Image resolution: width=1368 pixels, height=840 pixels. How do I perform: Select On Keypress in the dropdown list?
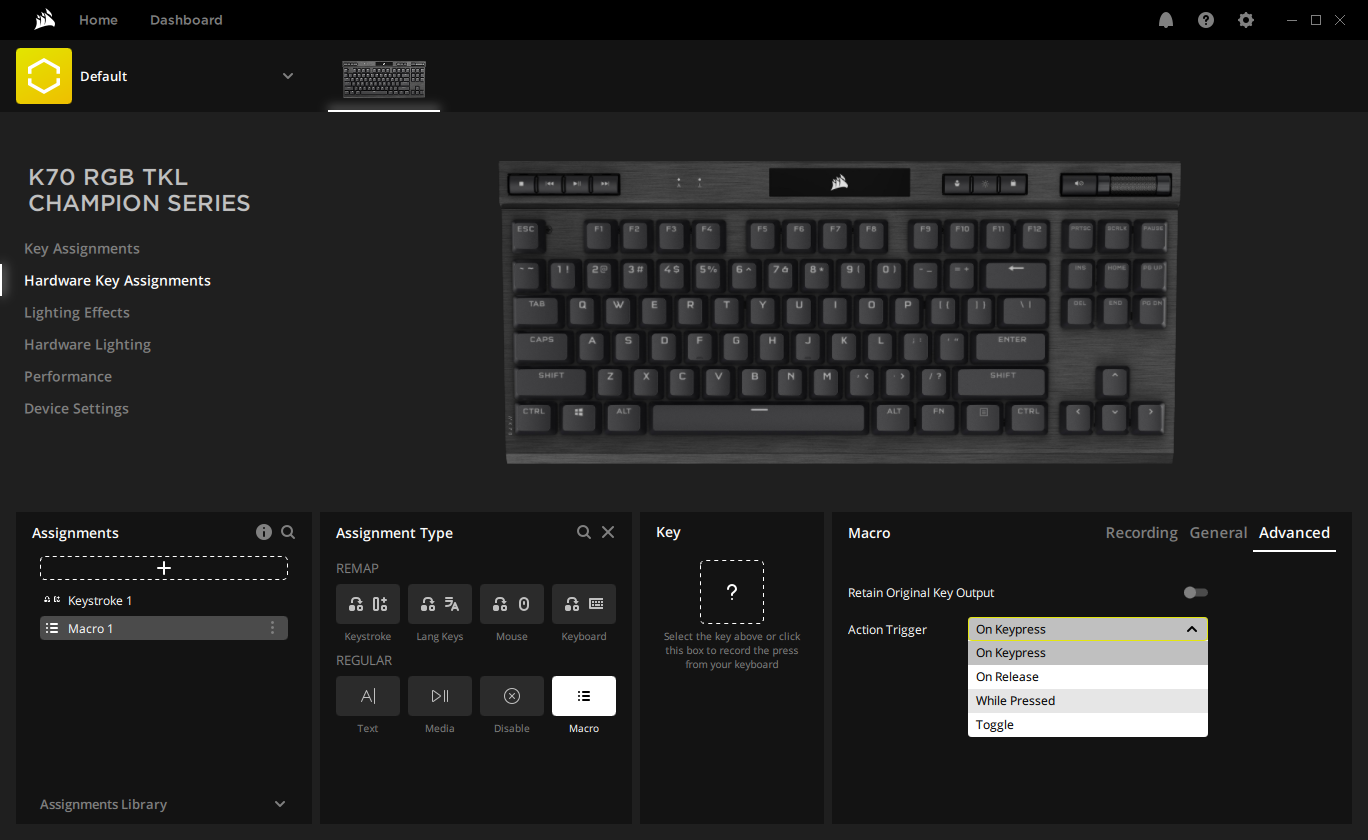pos(1088,653)
